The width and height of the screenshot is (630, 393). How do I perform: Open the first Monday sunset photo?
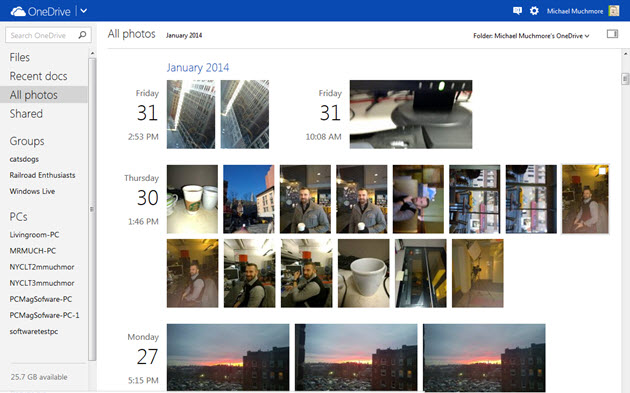click(228, 357)
